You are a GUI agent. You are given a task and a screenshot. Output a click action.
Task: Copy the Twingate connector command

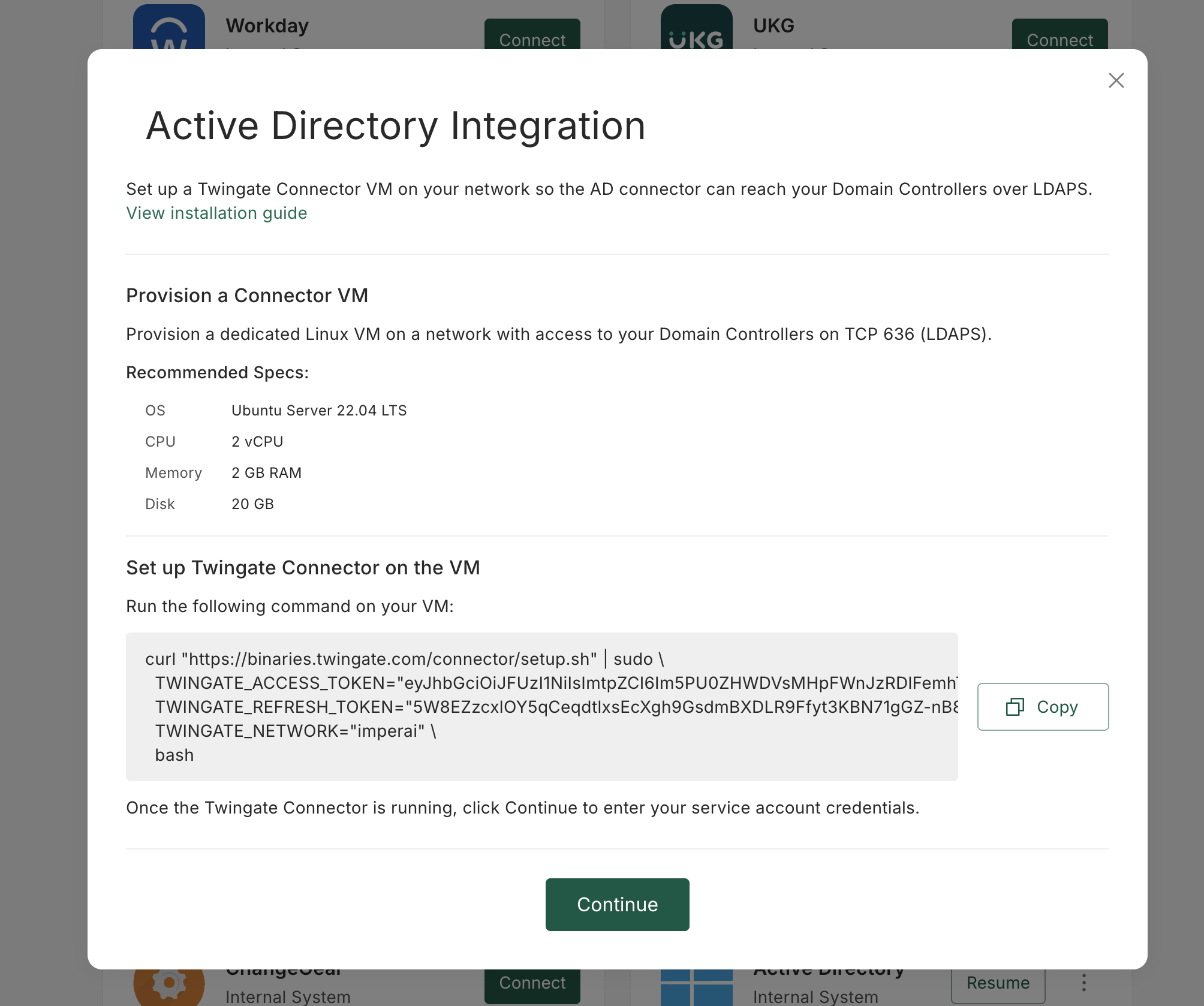[x=1043, y=707]
